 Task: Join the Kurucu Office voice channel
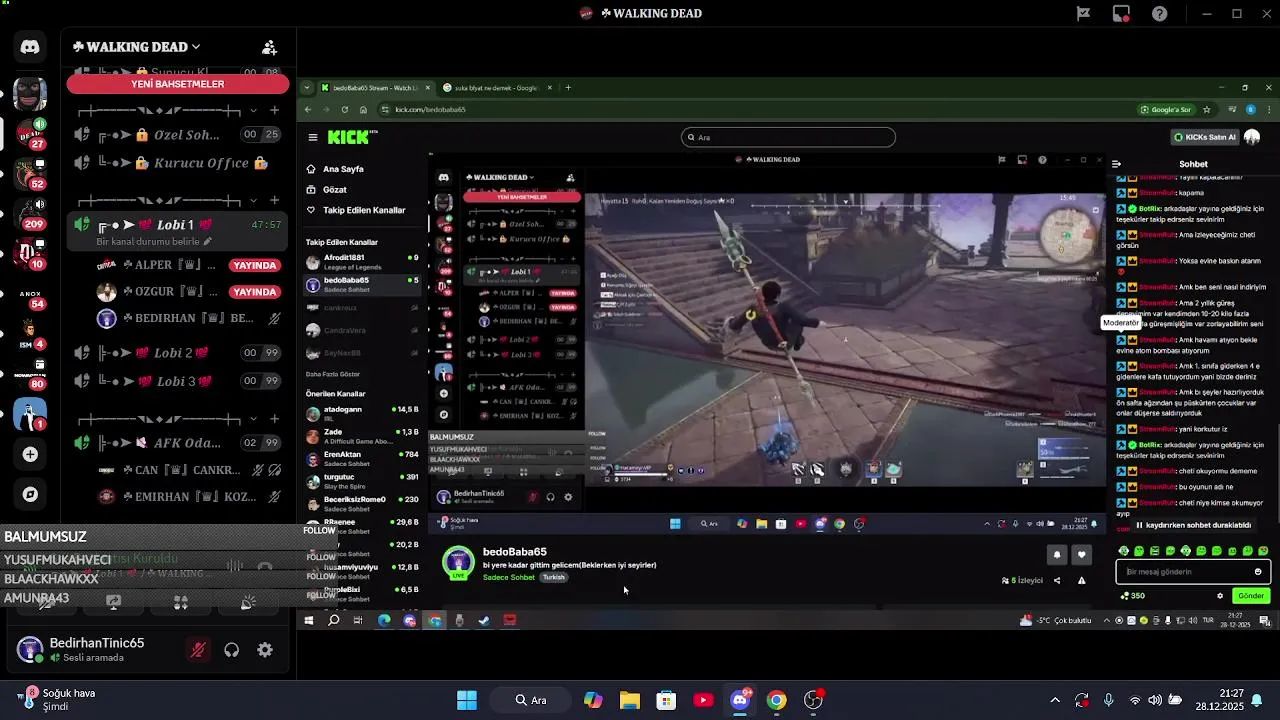point(178,163)
